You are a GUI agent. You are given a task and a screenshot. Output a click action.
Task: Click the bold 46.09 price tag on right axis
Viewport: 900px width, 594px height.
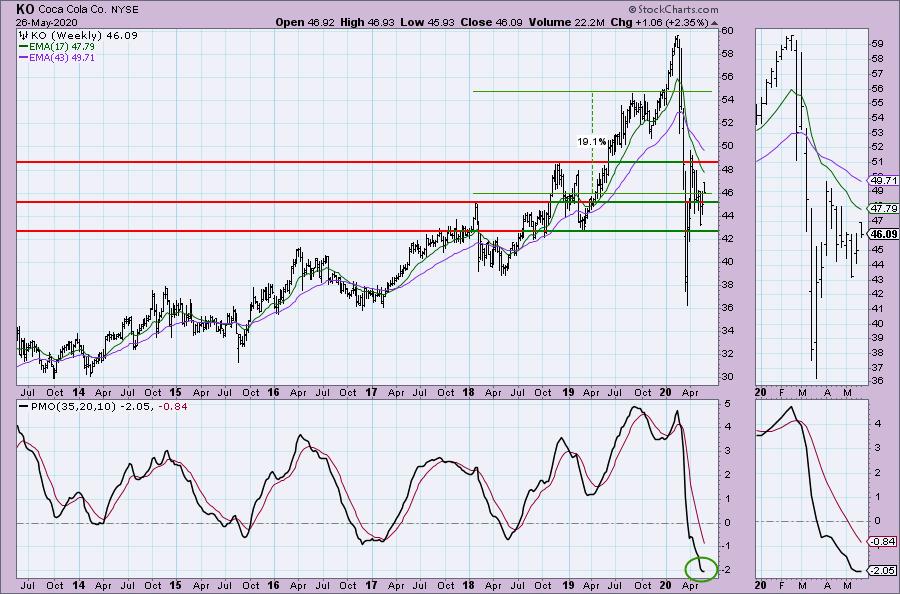tap(884, 234)
